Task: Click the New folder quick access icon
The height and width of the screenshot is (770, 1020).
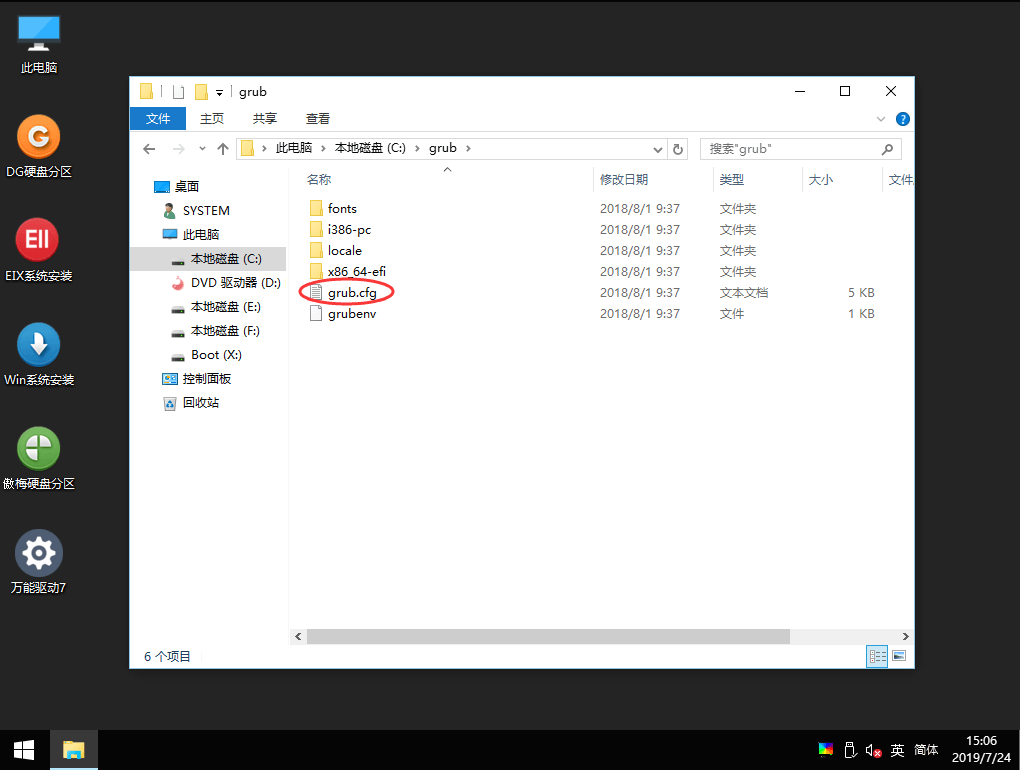Action: (202, 92)
